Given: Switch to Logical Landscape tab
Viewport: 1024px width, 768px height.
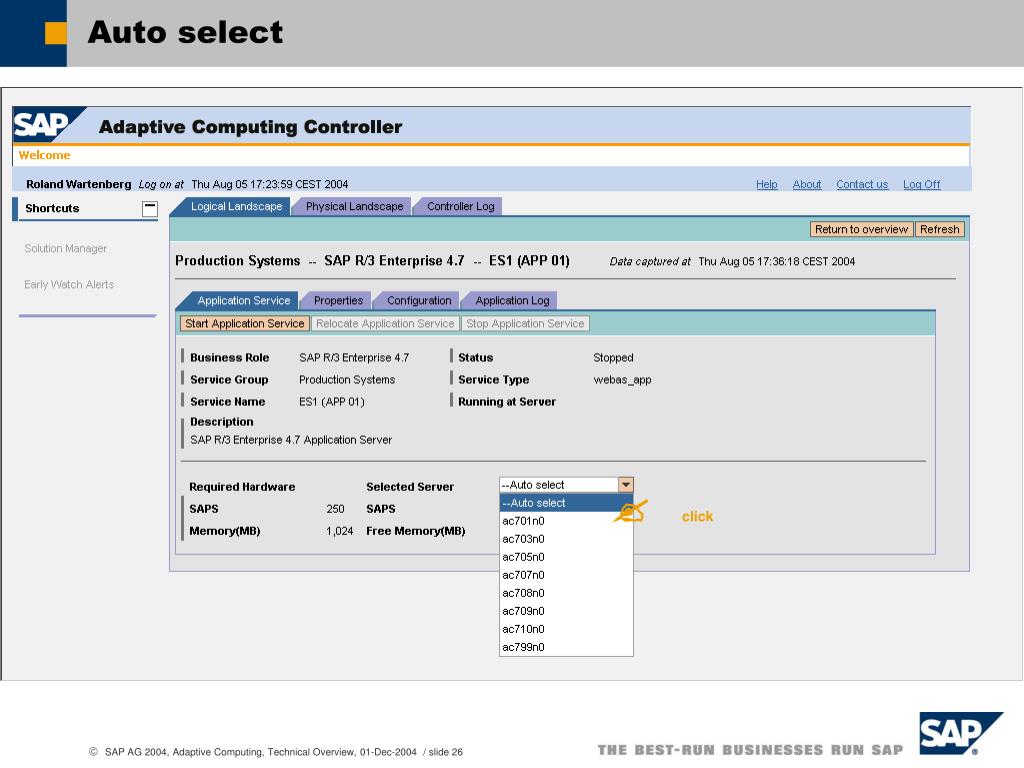Looking at the screenshot, I should (x=236, y=206).
